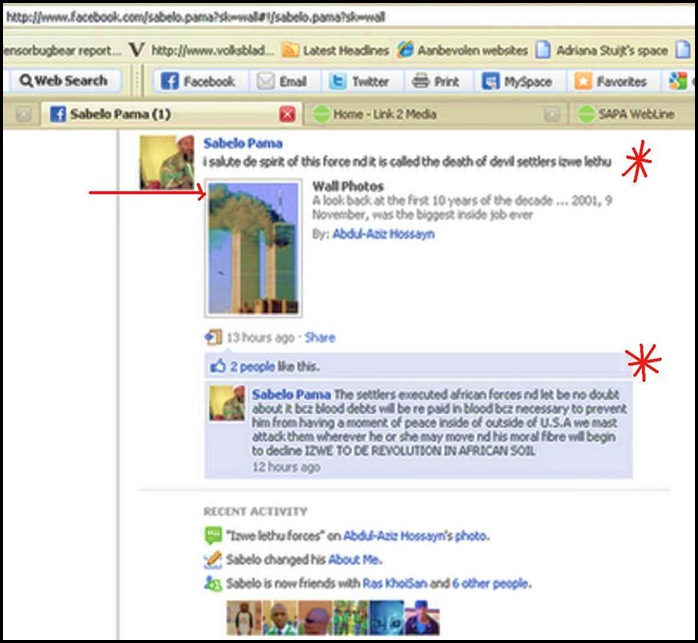Click the third friend thumbnail with sunglasses

(x=315, y=618)
